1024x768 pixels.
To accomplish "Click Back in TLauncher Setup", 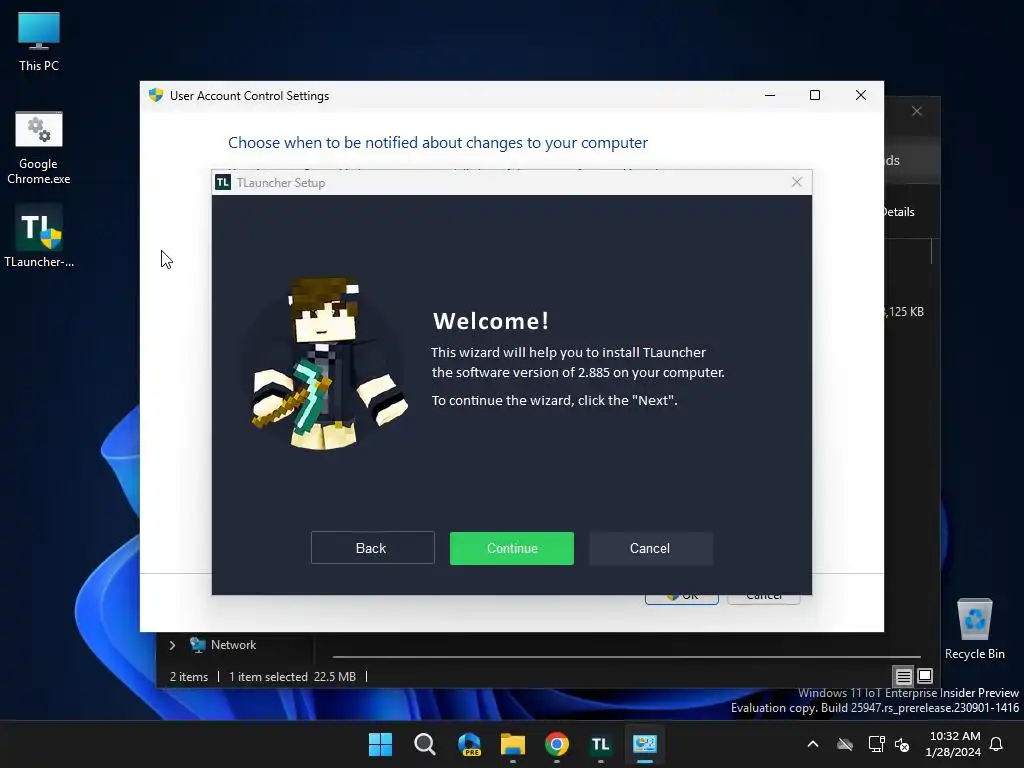I will point(372,548).
